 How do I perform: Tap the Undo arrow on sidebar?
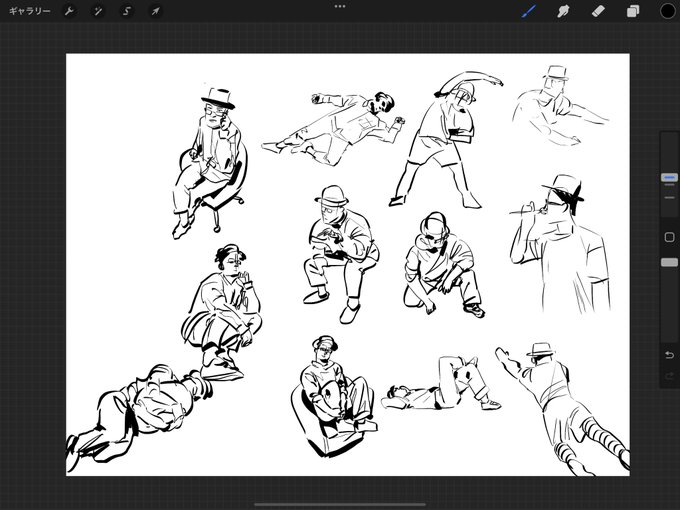[x=669, y=355]
